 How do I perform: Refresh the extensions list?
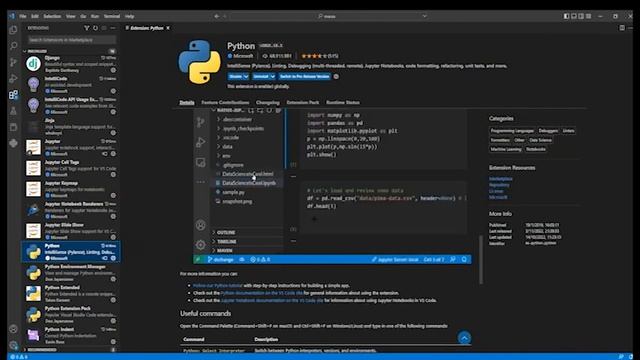pyautogui.click(x=96, y=28)
